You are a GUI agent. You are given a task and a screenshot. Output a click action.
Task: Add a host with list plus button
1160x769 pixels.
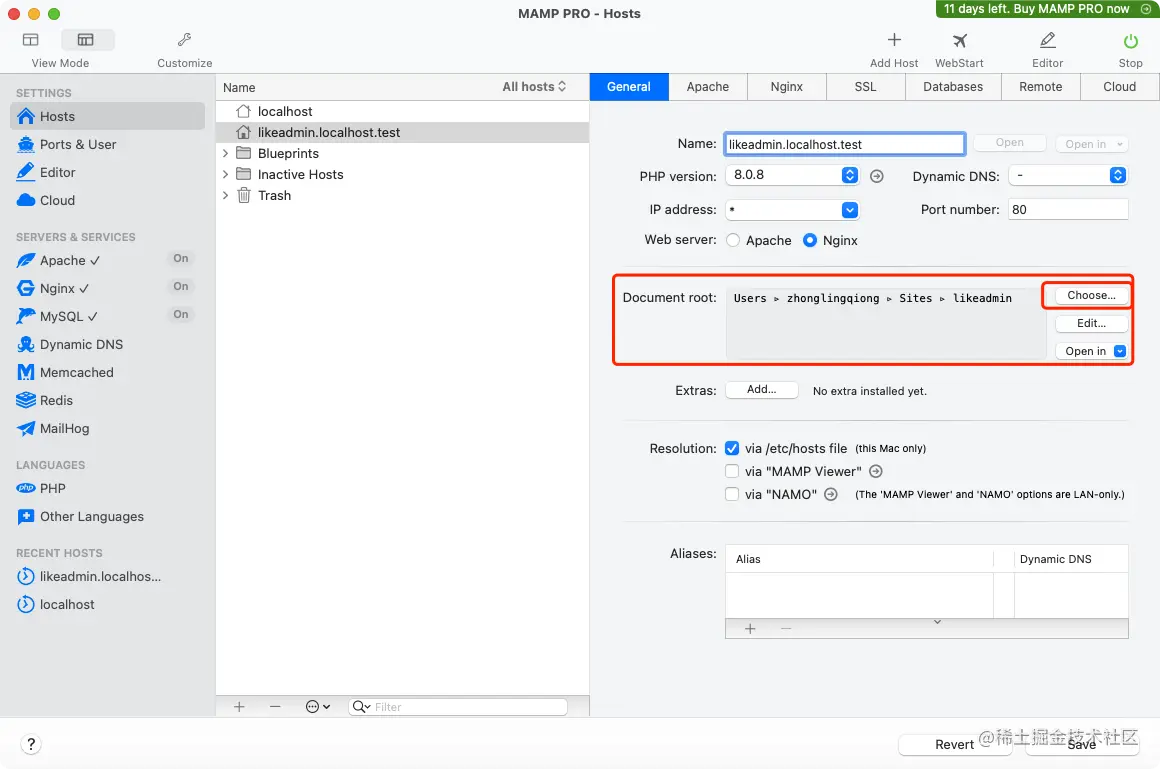239,707
